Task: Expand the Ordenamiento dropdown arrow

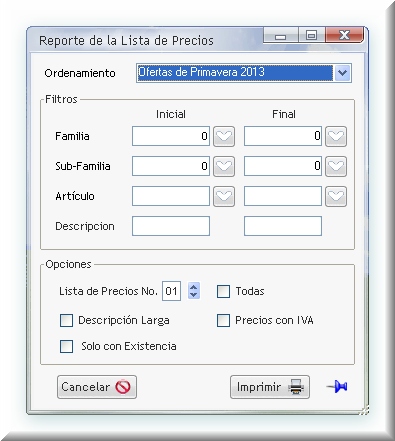Action: 342,73
